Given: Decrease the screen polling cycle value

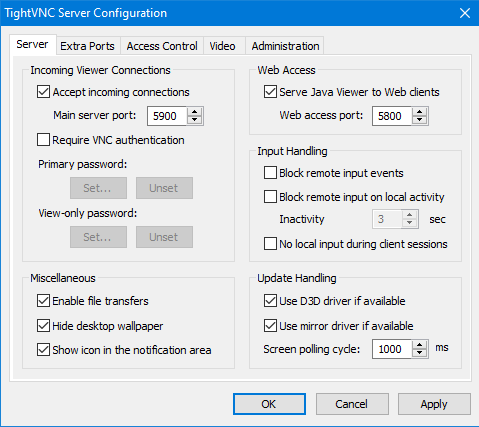Looking at the screenshot, I should pos(419,353).
